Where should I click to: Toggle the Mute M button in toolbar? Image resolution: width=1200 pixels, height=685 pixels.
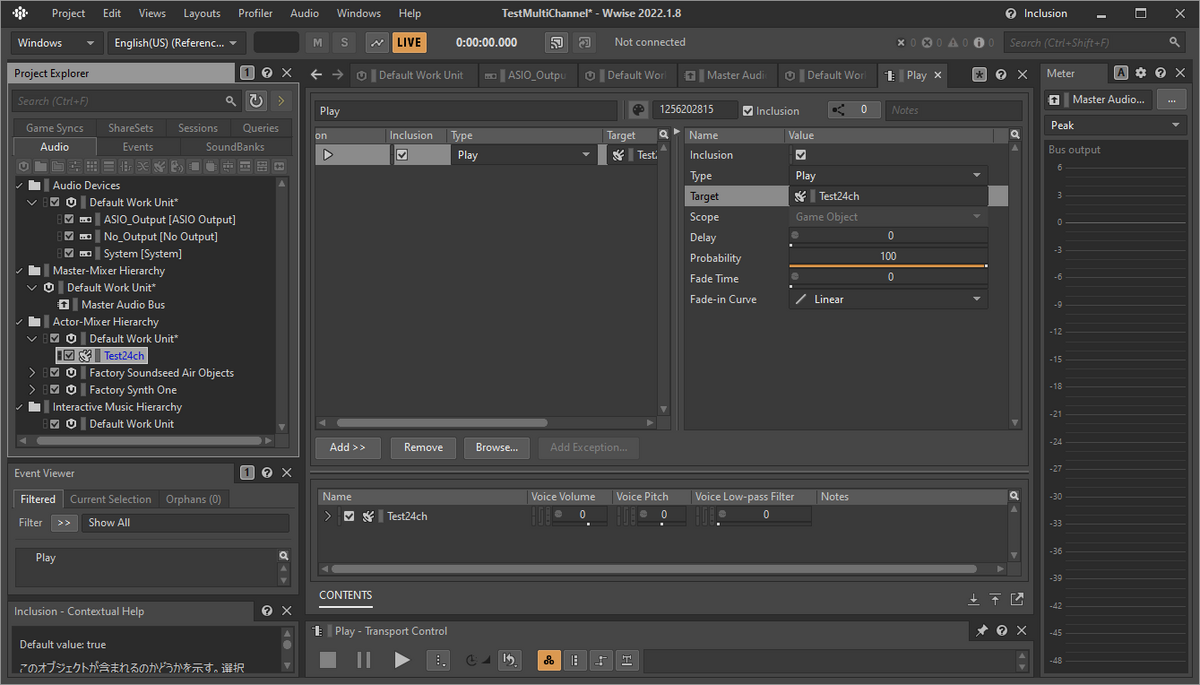coord(318,42)
